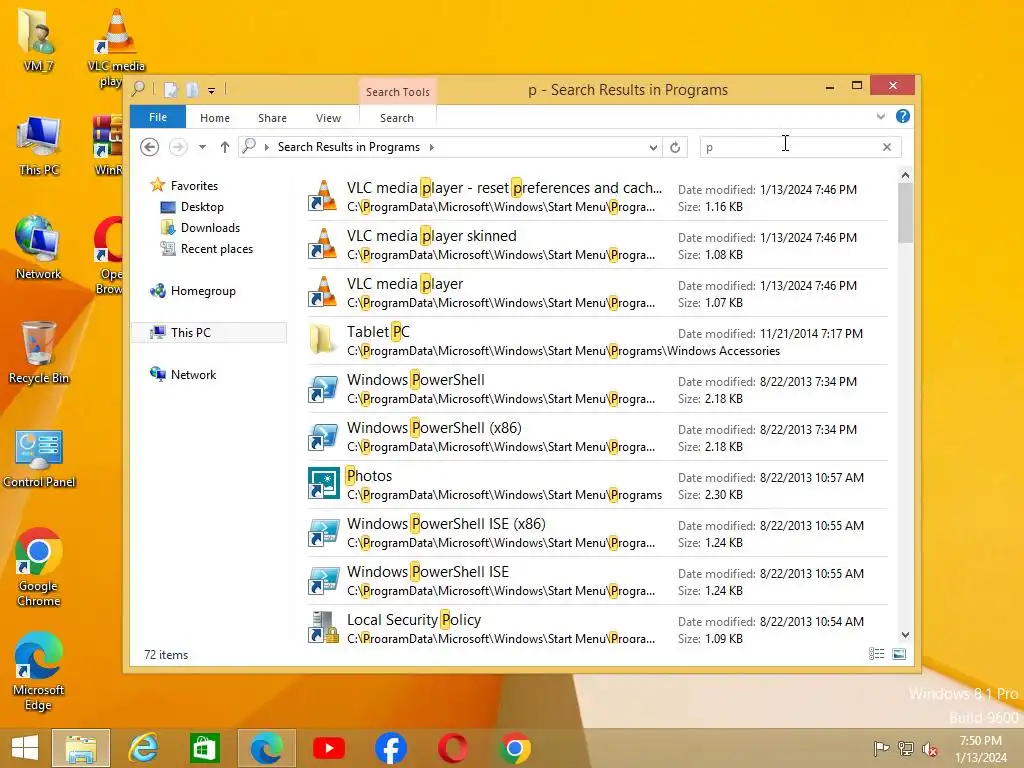
Task: Switch to the View ribbon tab
Action: click(328, 118)
